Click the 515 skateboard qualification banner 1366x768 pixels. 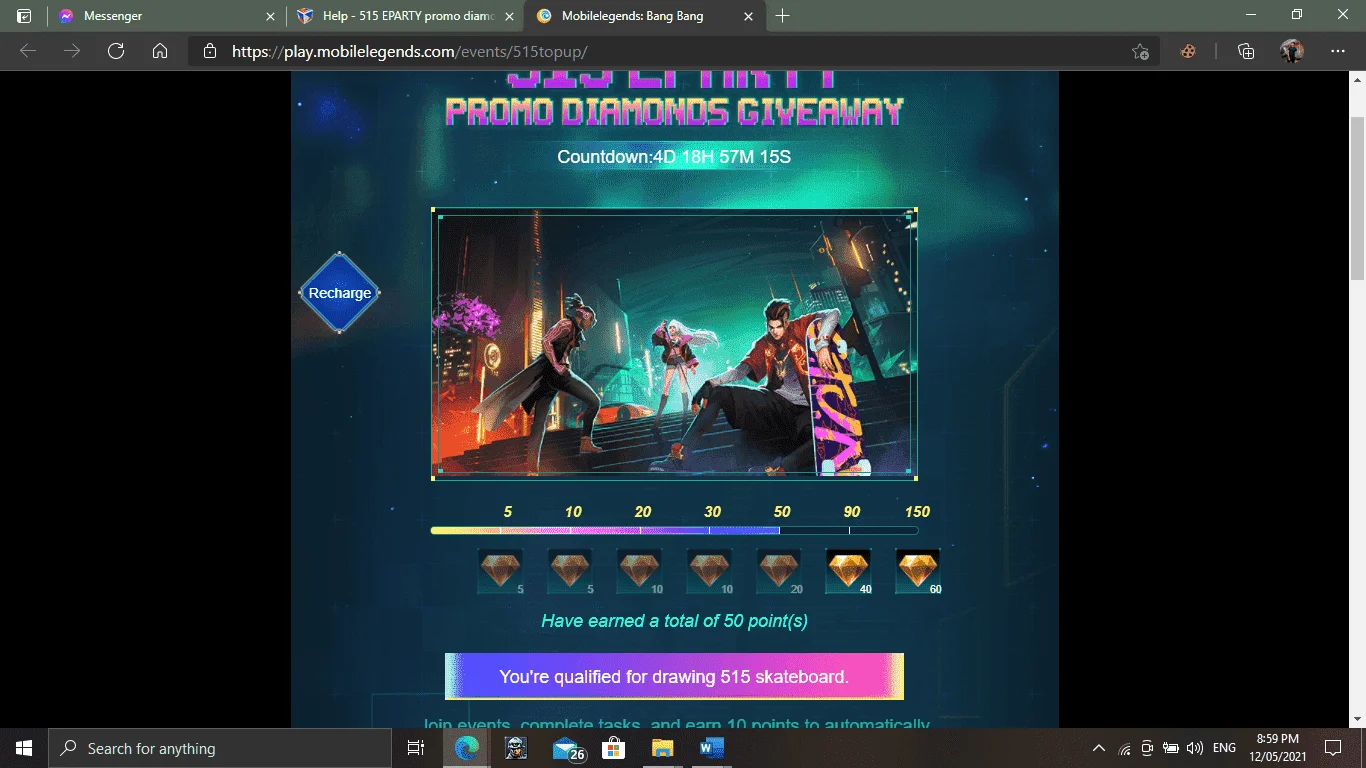(674, 677)
